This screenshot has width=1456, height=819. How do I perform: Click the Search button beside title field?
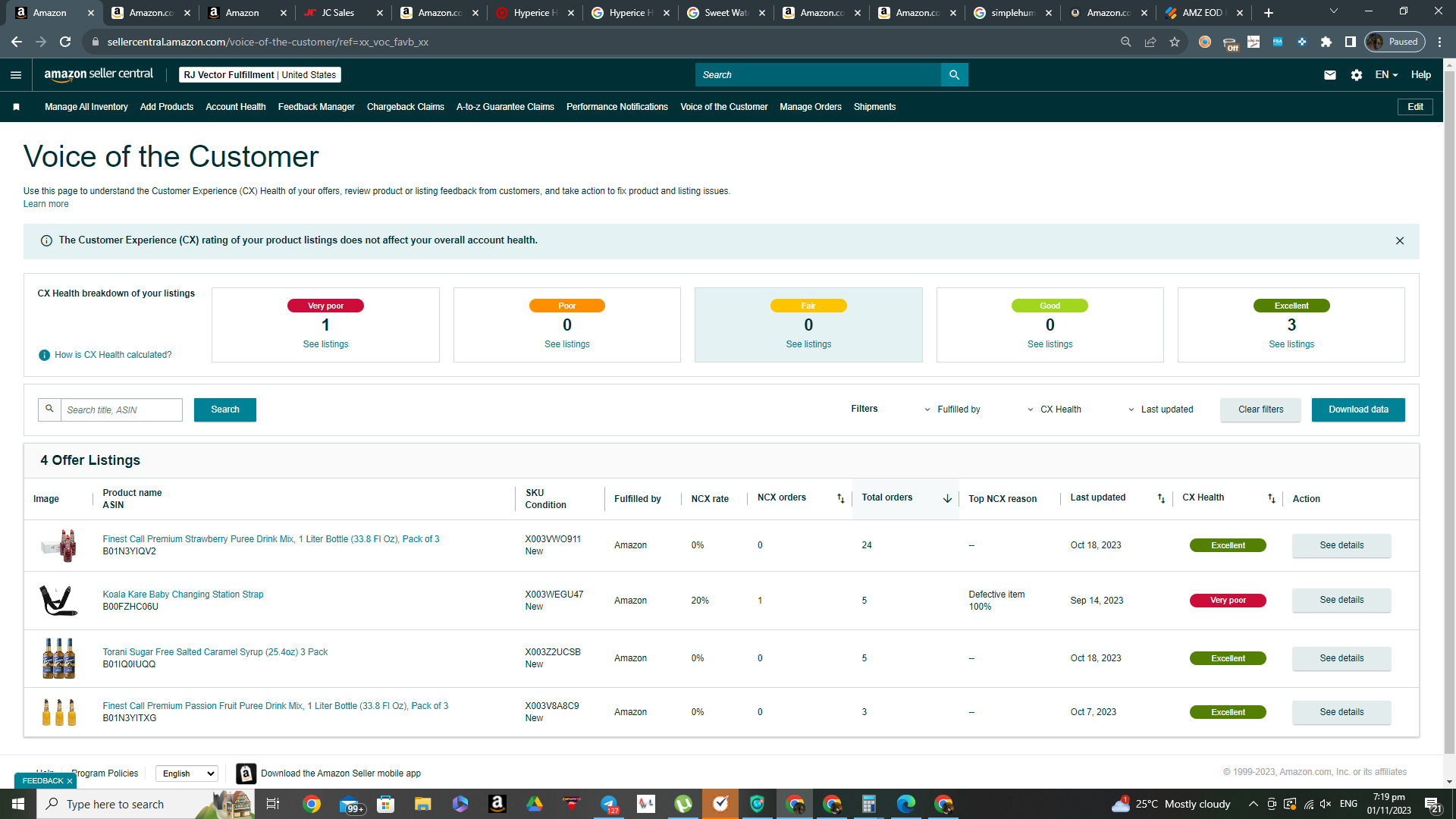click(225, 409)
